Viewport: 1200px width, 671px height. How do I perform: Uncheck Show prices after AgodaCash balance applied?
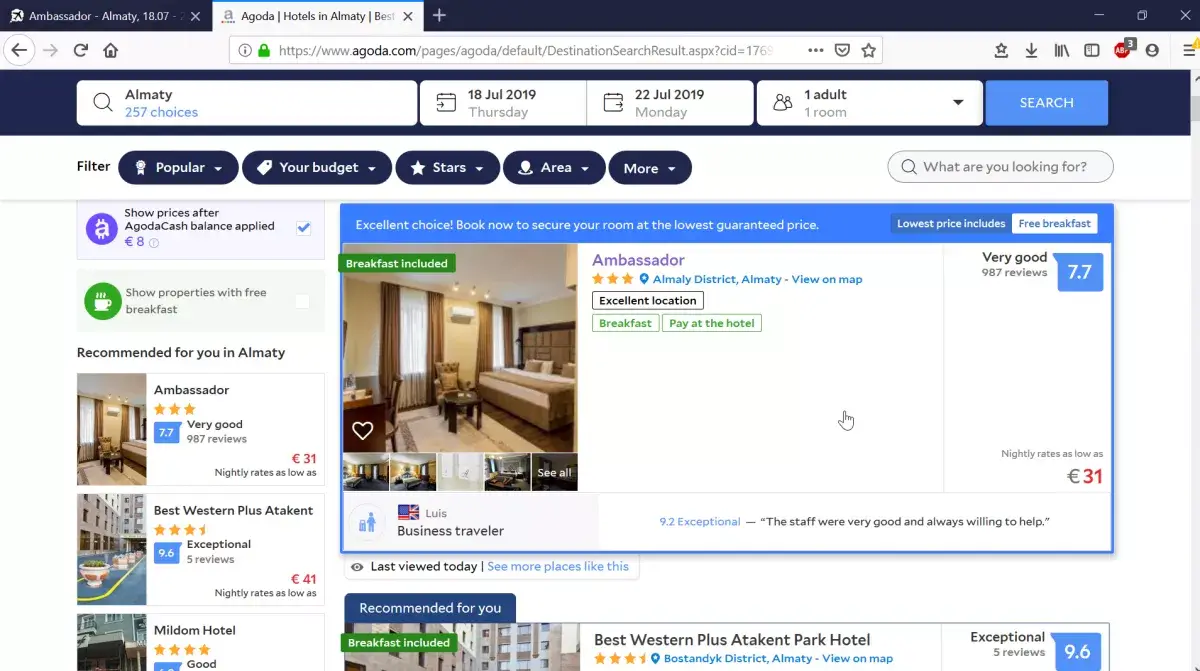303,228
